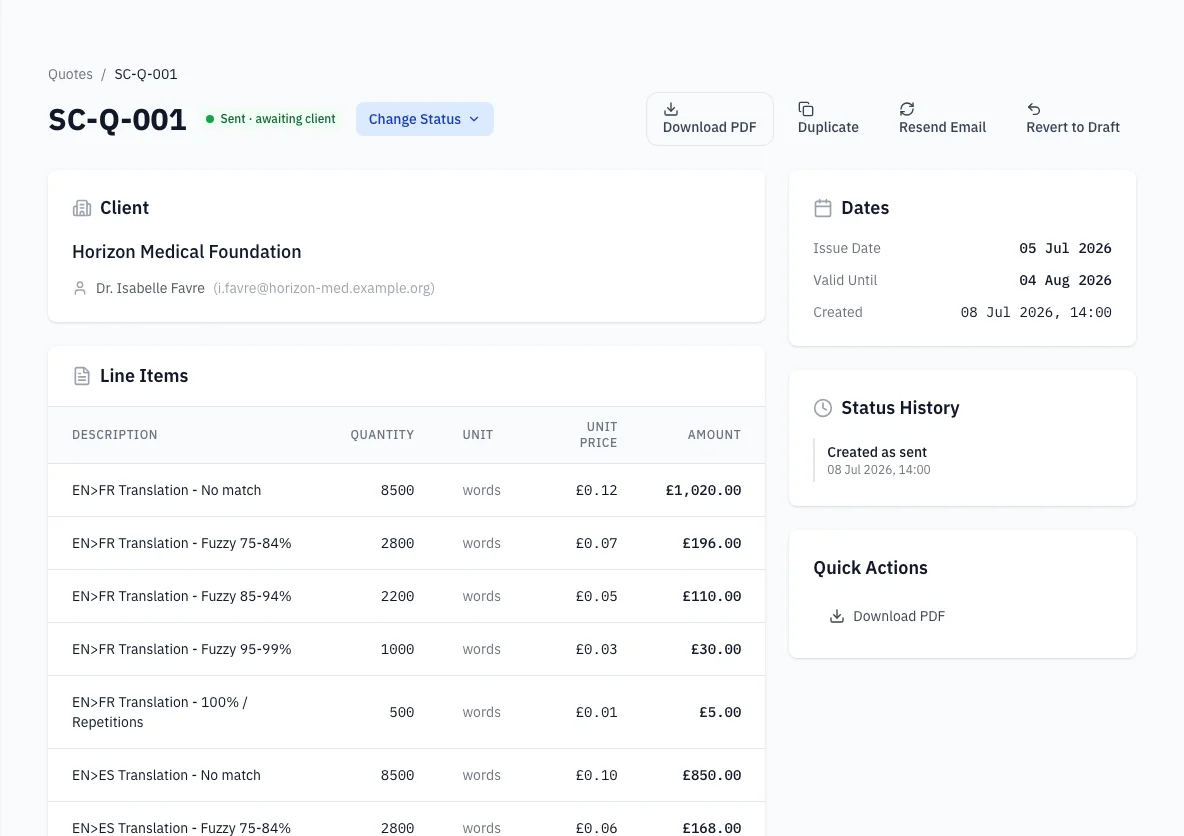This screenshot has width=1184, height=836.
Task: Select the EN>ES Translation - No match row
Action: click(406, 775)
